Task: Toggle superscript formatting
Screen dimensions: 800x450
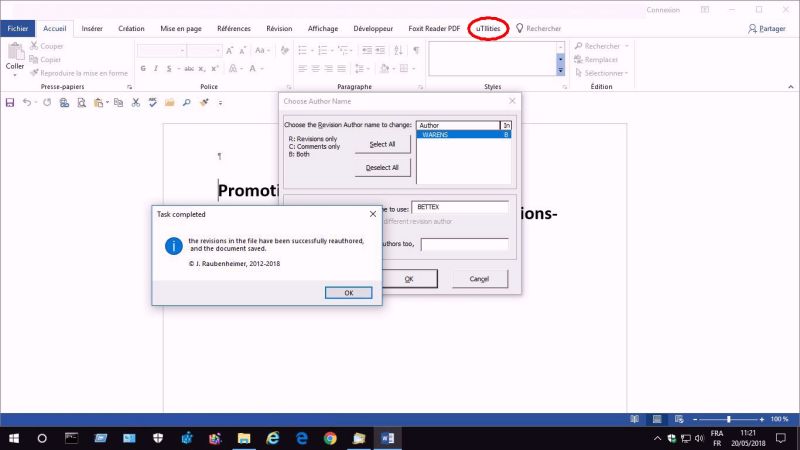Action: pyautogui.click(x=215, y=68)
